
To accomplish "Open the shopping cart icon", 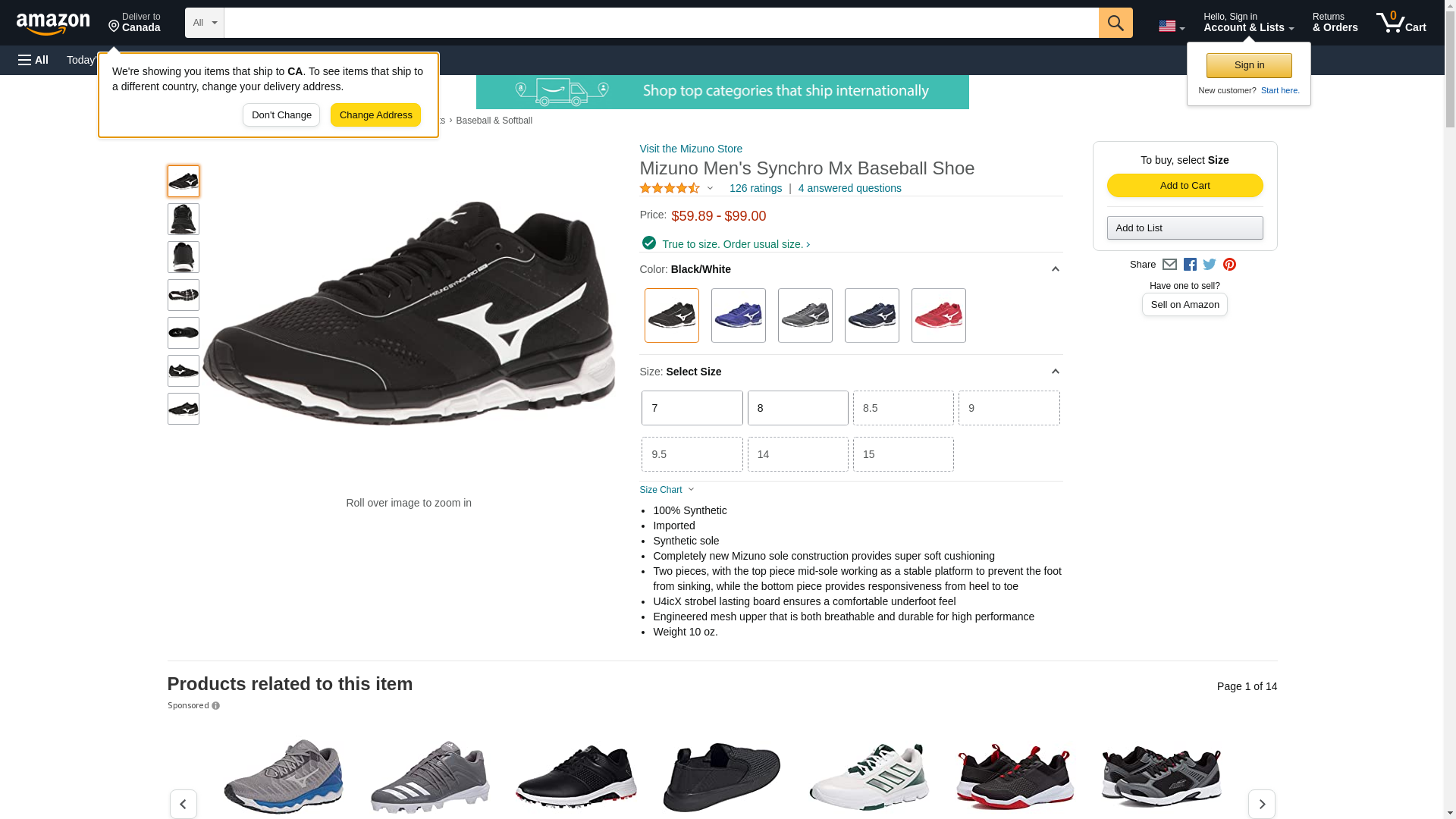I will [1400, 23].
